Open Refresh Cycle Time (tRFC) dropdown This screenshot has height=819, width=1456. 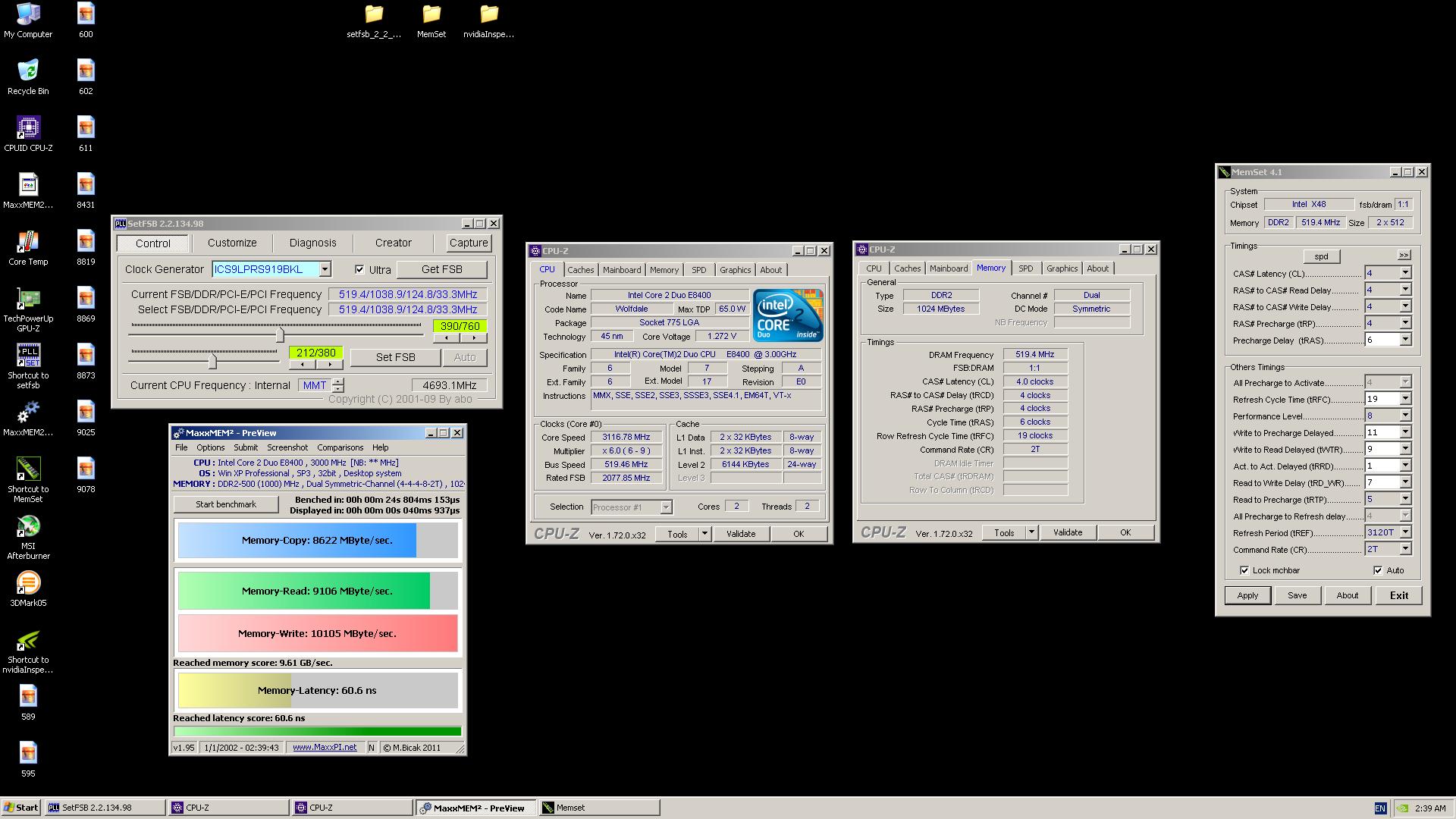click(x=1405, y=399)
